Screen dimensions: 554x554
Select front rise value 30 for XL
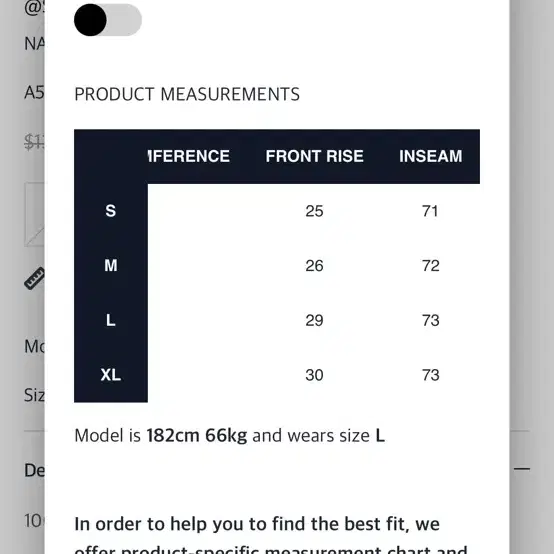pos(314,375)
